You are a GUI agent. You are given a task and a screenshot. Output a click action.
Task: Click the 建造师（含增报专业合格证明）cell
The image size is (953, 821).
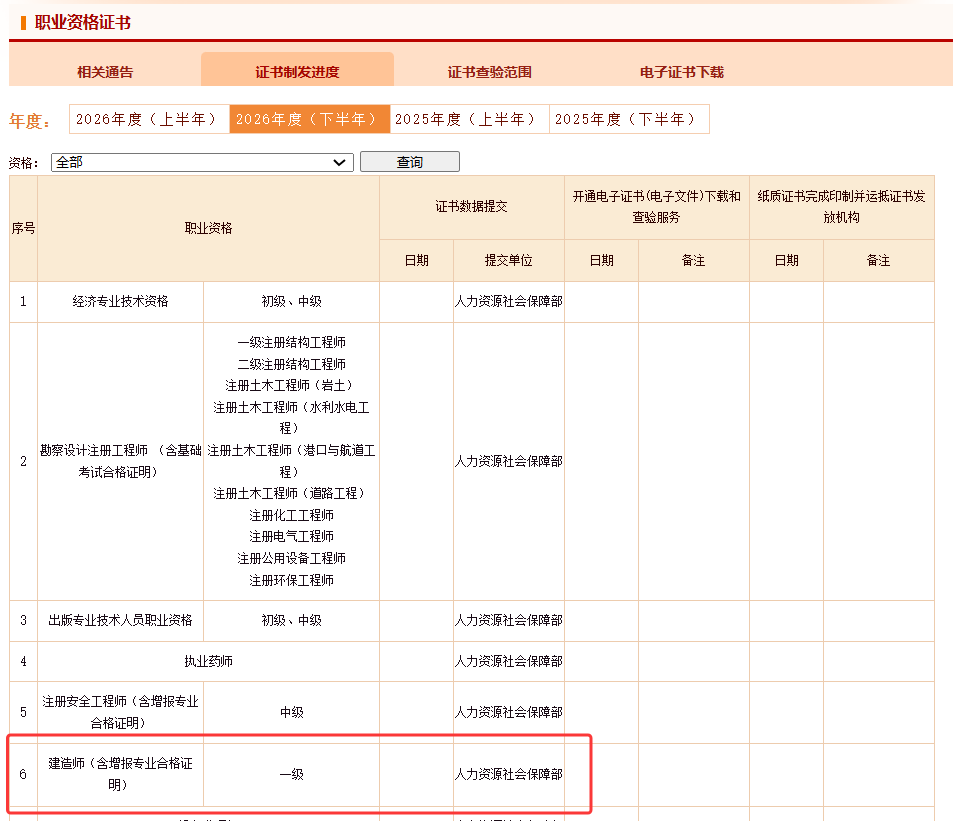(x=120, y=774)
